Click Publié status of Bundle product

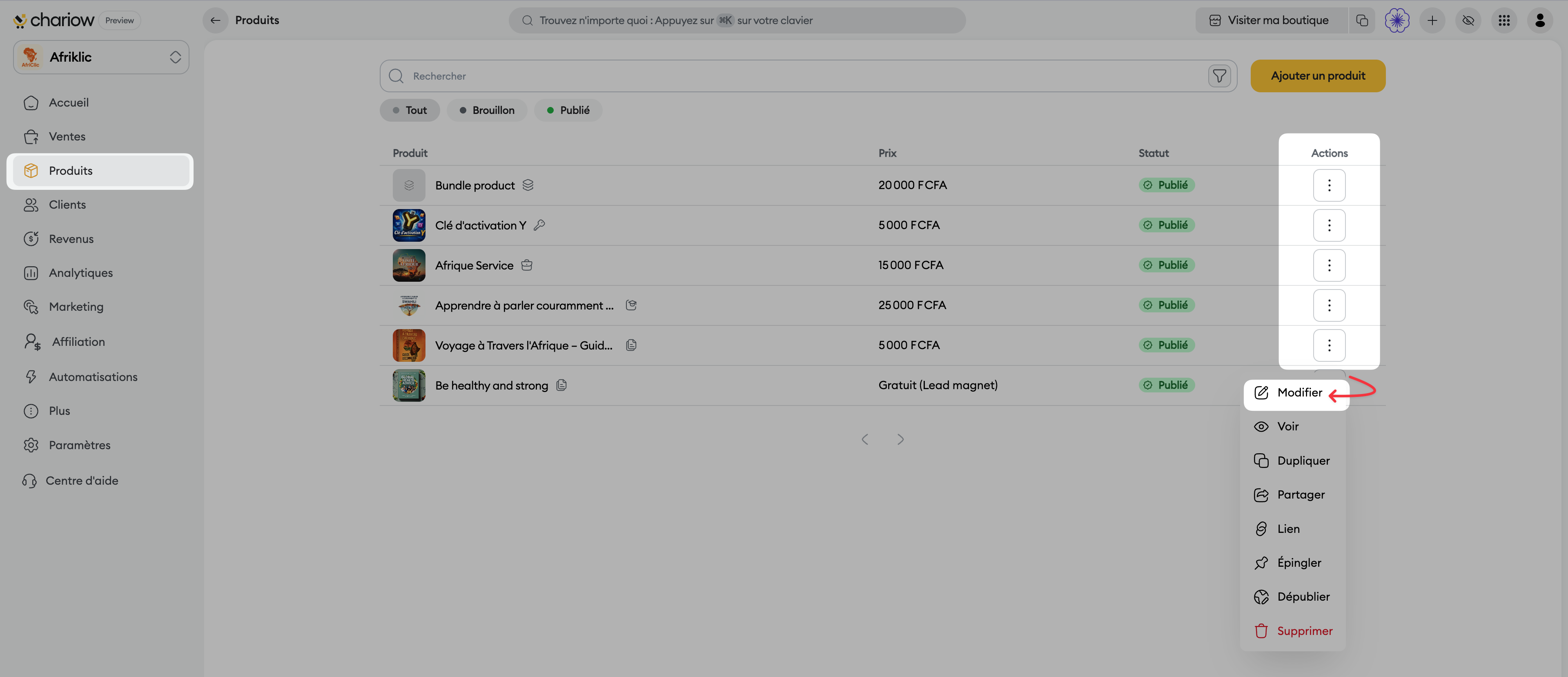[x=1166, y=185]
